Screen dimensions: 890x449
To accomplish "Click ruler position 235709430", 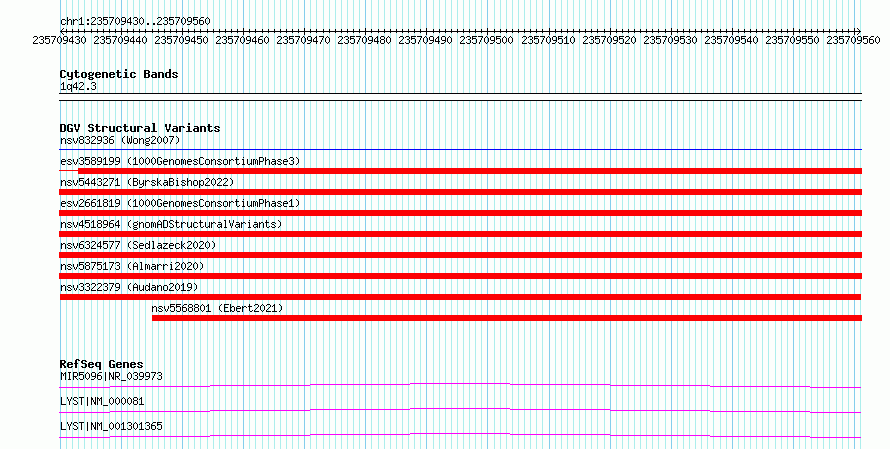I will point(60,40).
